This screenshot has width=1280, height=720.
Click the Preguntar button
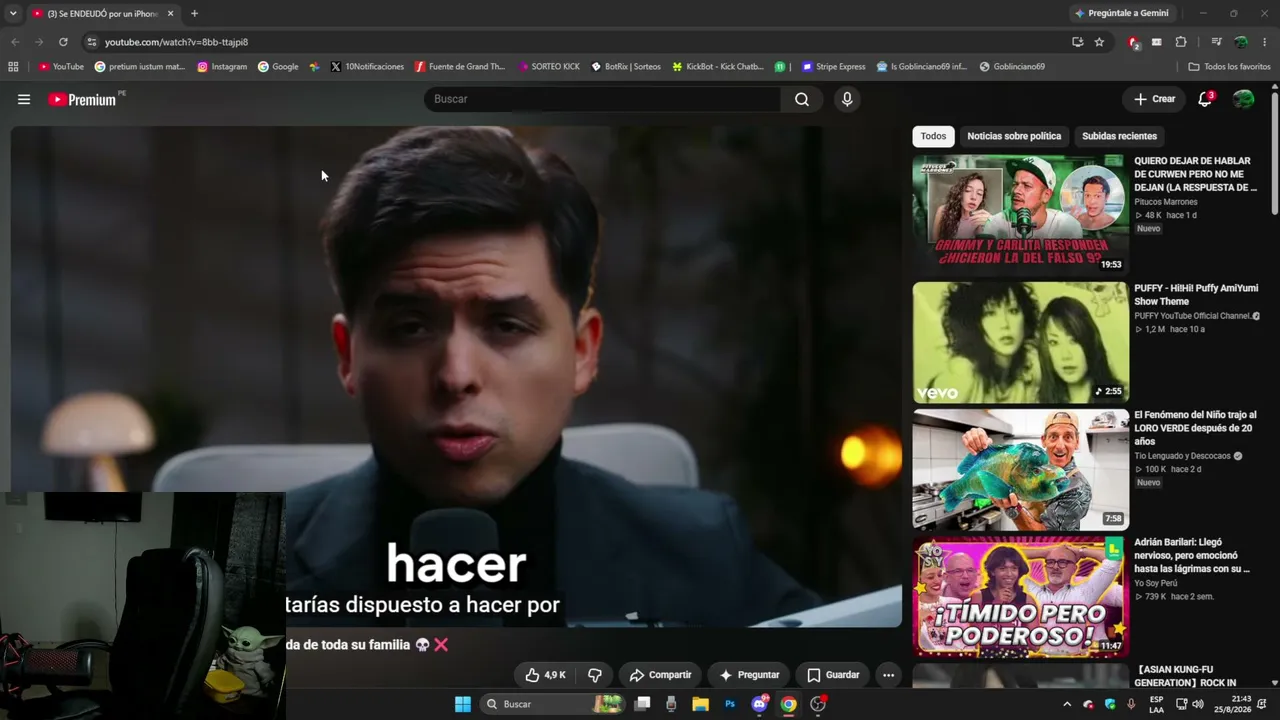(749, 675)
